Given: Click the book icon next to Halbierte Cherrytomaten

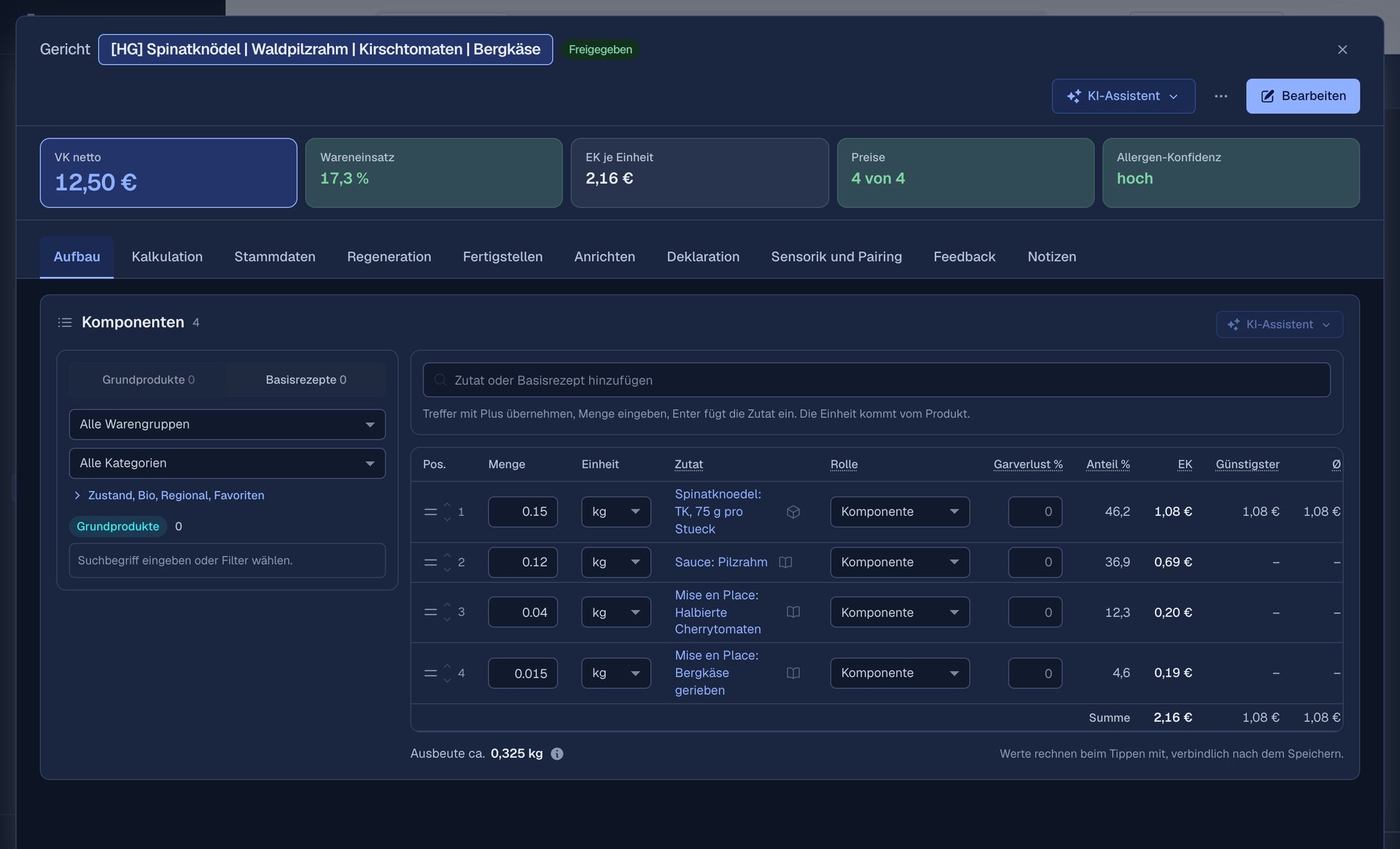Looking at the screenshot, I should 793,612.
